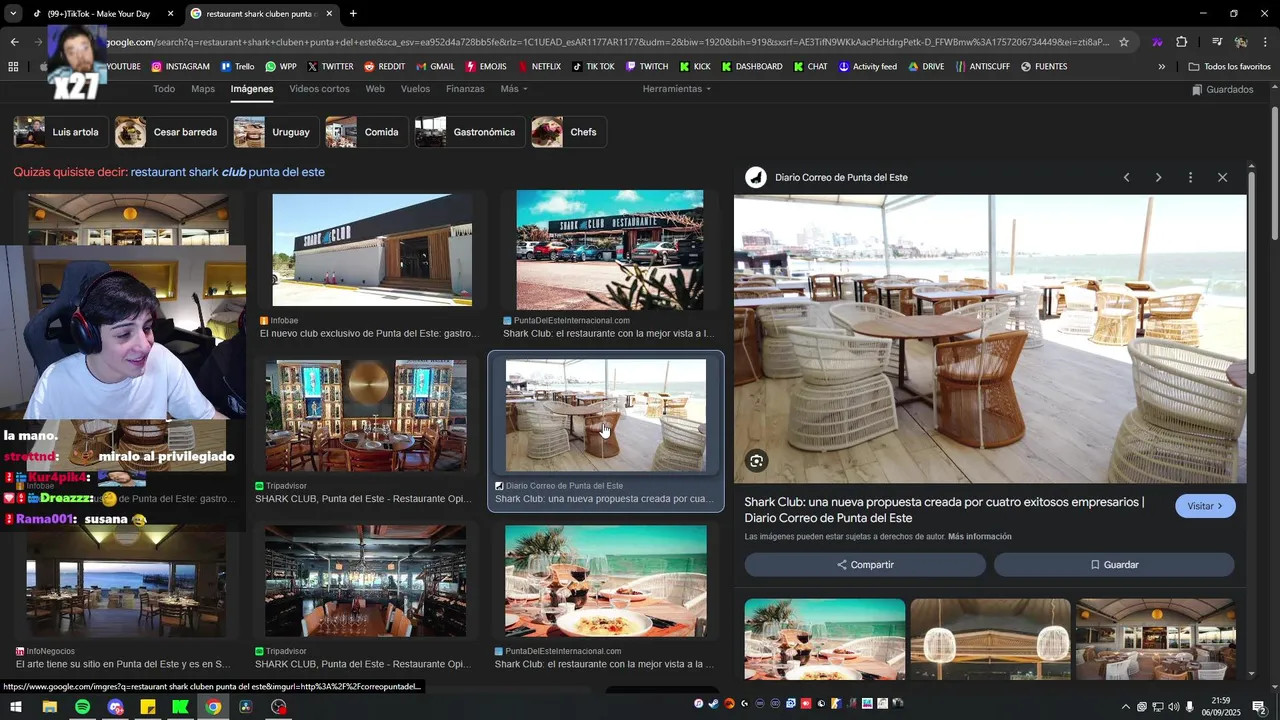The image size is (1280, 720).
Task: Open InfoNegocios restaurant thumbnail
Action: pyautogui.click(x=126, y=581)
